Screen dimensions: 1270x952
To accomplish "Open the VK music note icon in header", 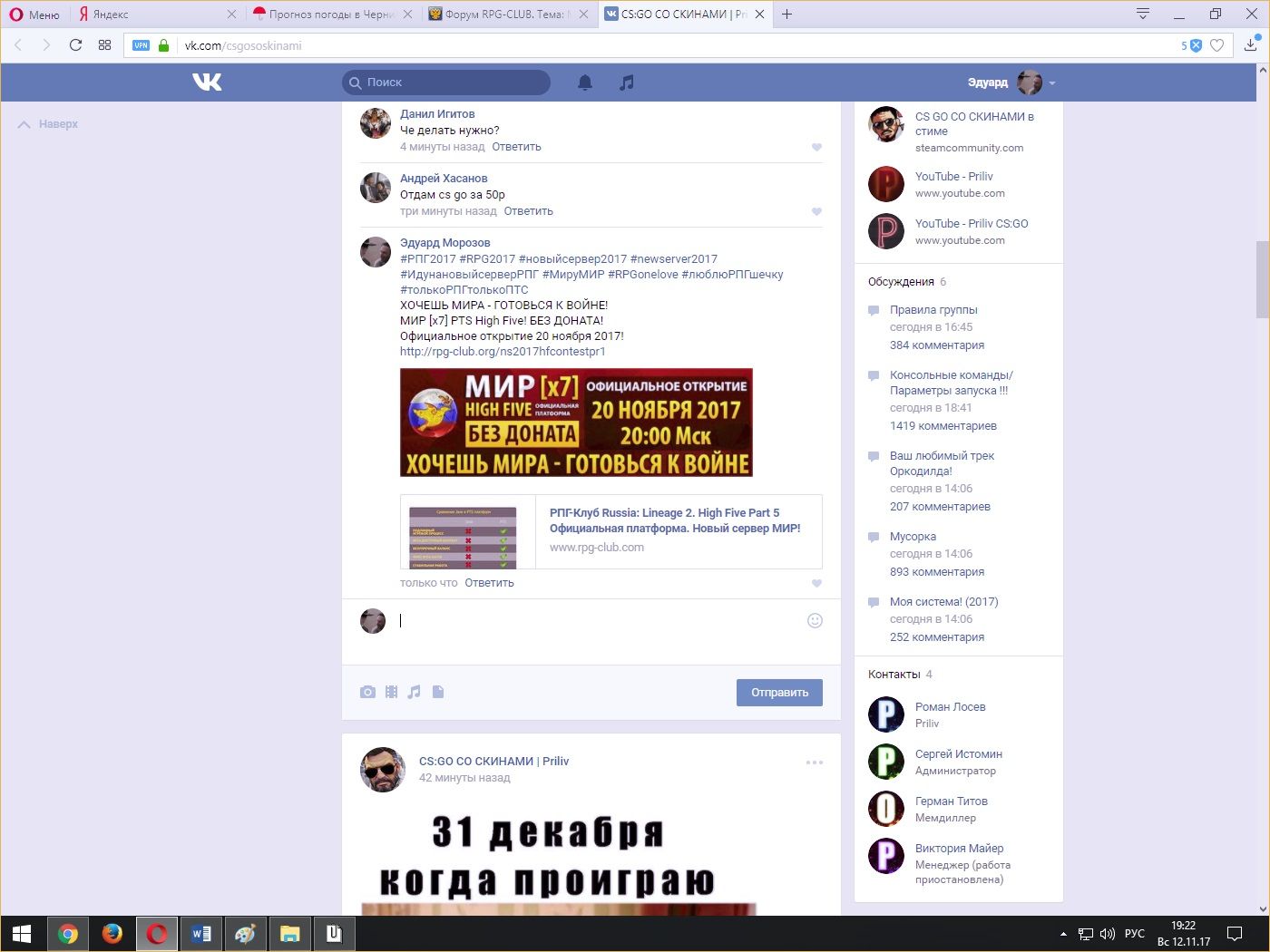I will click(x=626, y=83).
